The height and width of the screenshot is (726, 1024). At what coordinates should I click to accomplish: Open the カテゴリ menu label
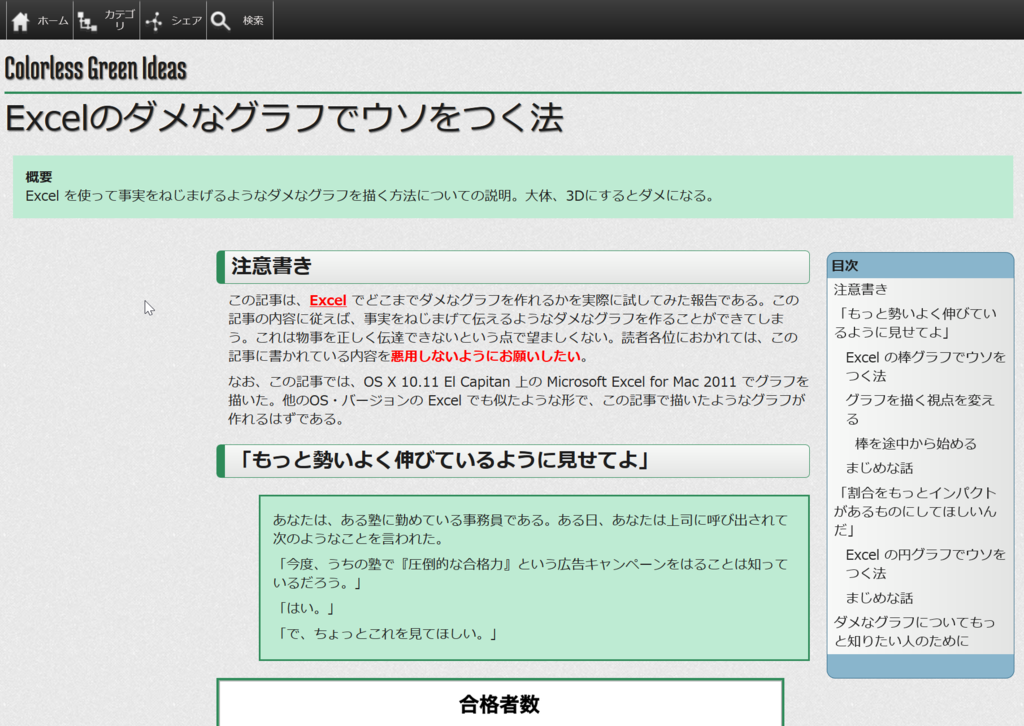tap(120, 20)
